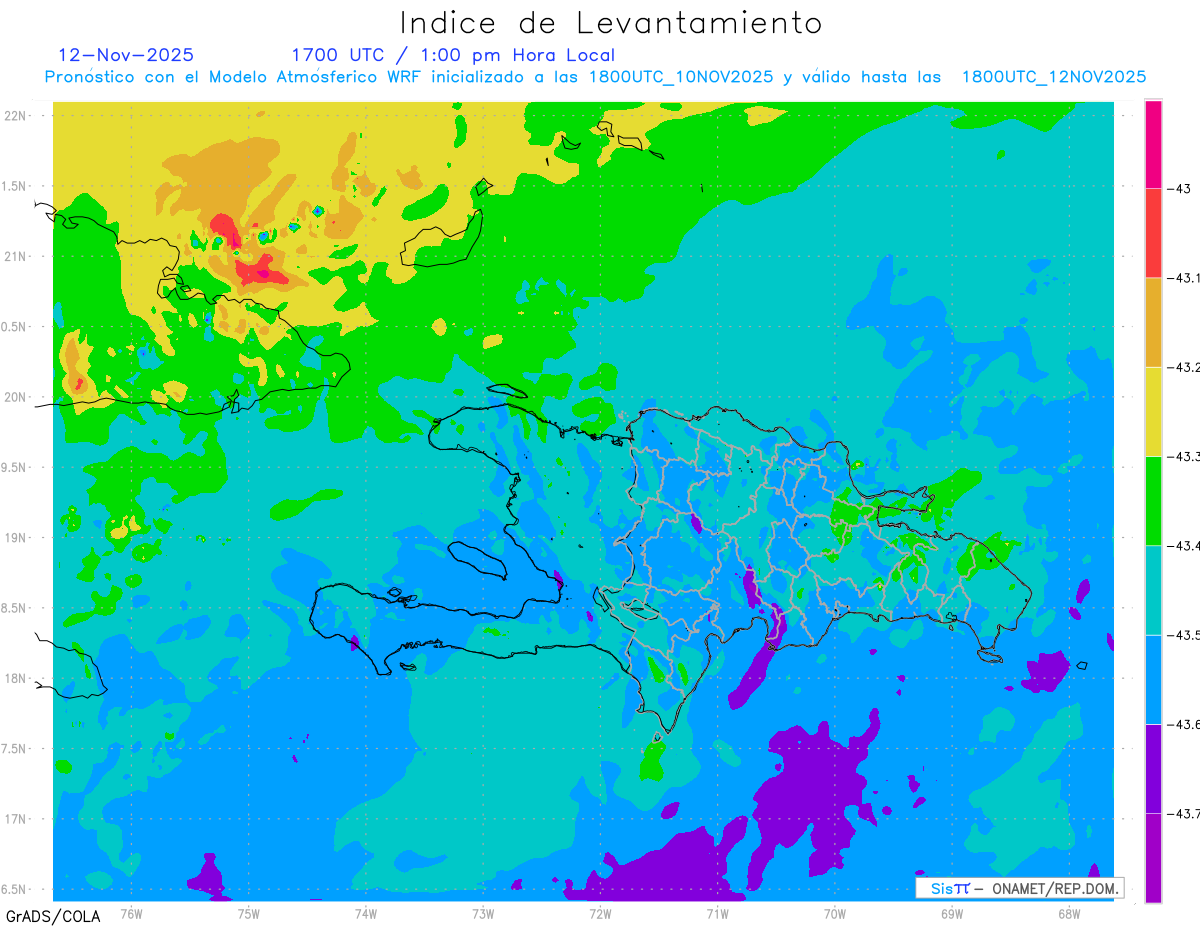Click the '74W' longitude label
1200x927 pixels.
point(366,913)
